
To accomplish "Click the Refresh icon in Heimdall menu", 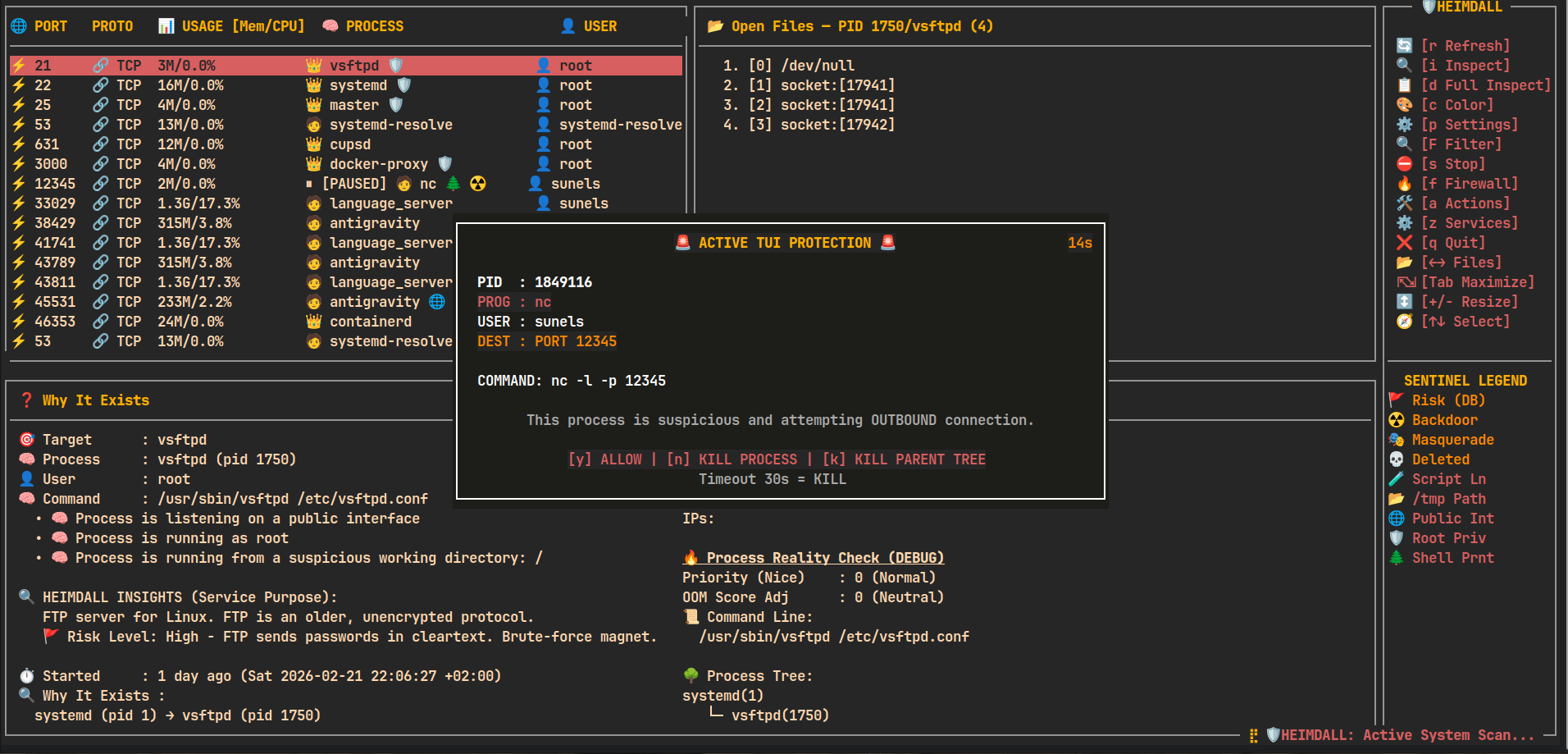I will click(1404, 46).
